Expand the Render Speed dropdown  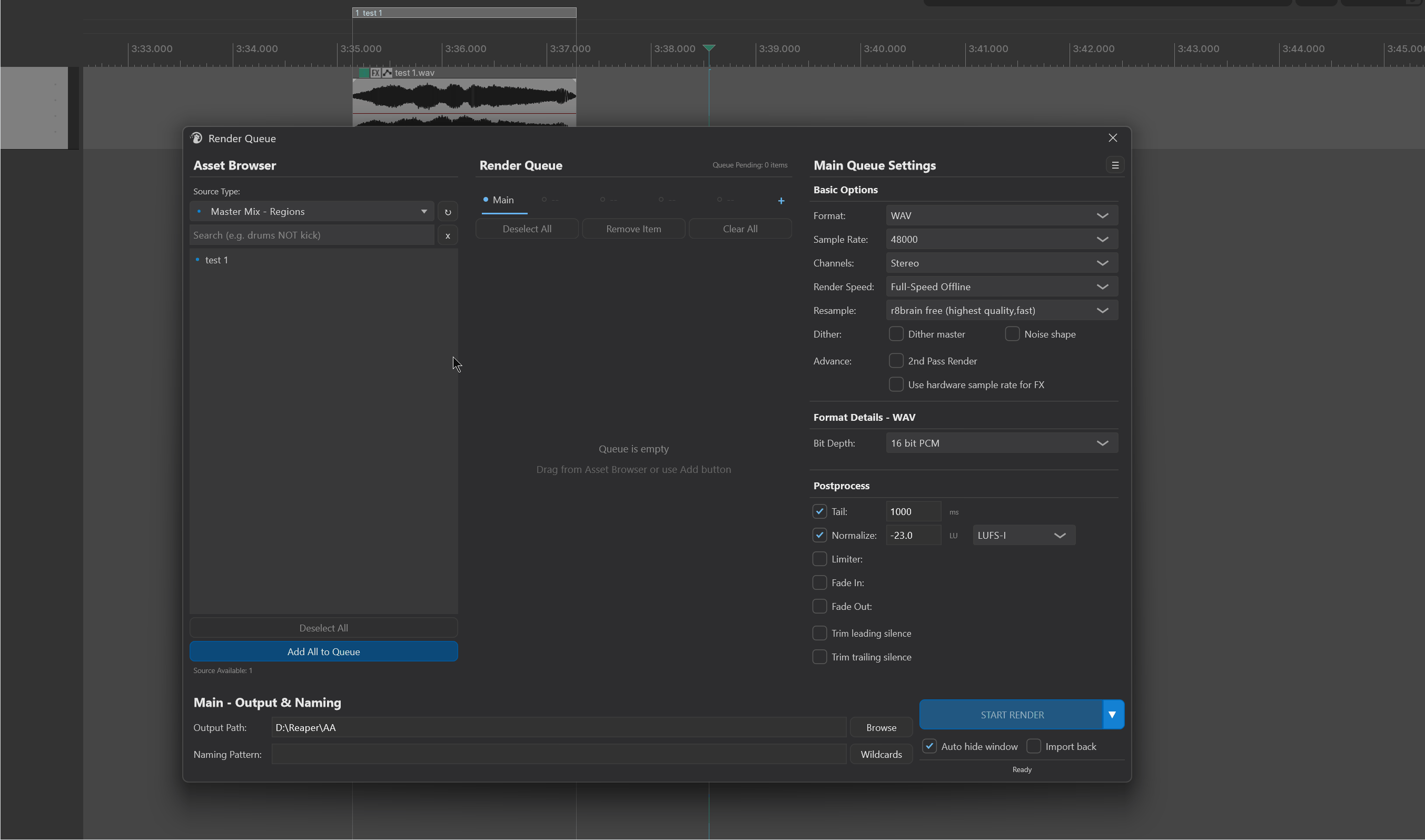tap(1002, 287)
